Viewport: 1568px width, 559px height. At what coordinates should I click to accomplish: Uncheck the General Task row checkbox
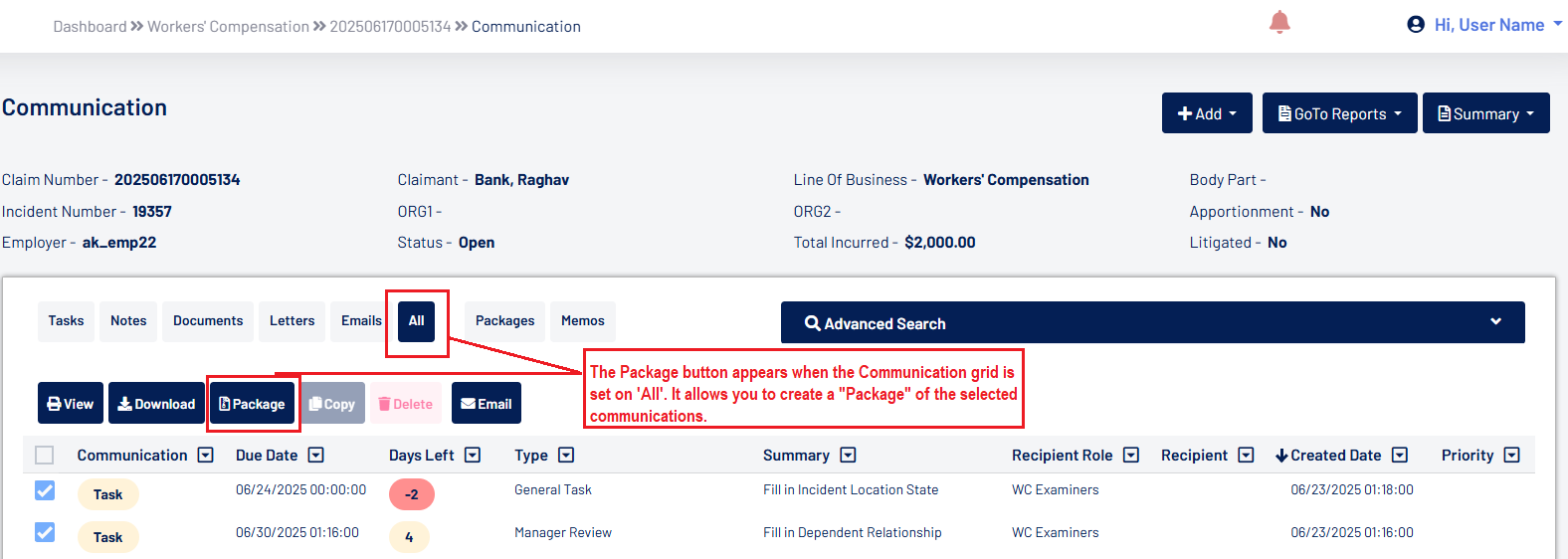pyautogui.click(x=45, y=490)
